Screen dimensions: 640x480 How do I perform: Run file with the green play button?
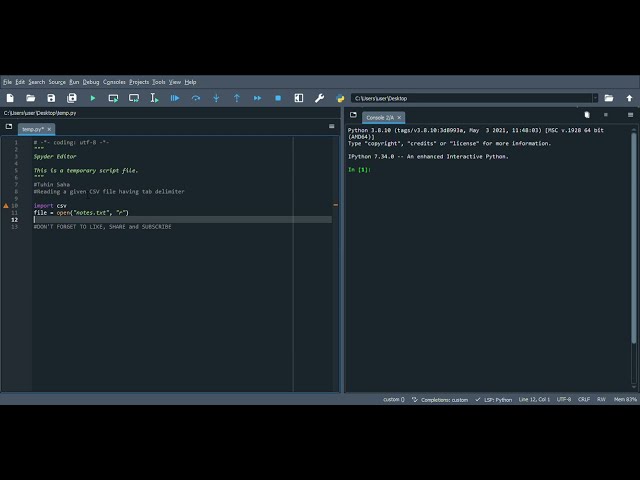(93, 98)
